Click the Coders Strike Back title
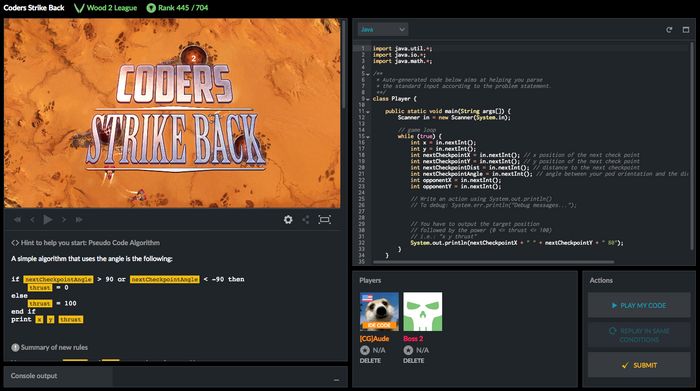This screenshot has width=700, height=391. coord(34,8)
